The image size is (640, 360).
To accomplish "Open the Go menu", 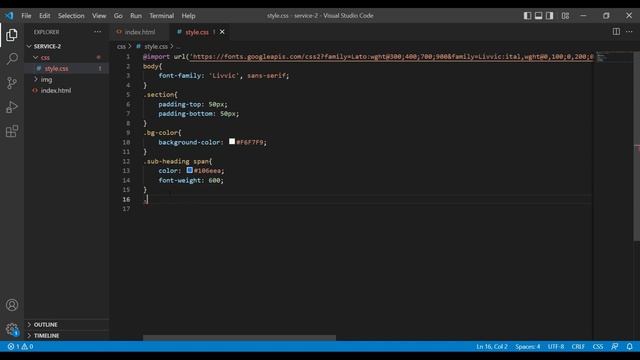I will (x=118, y=16).
